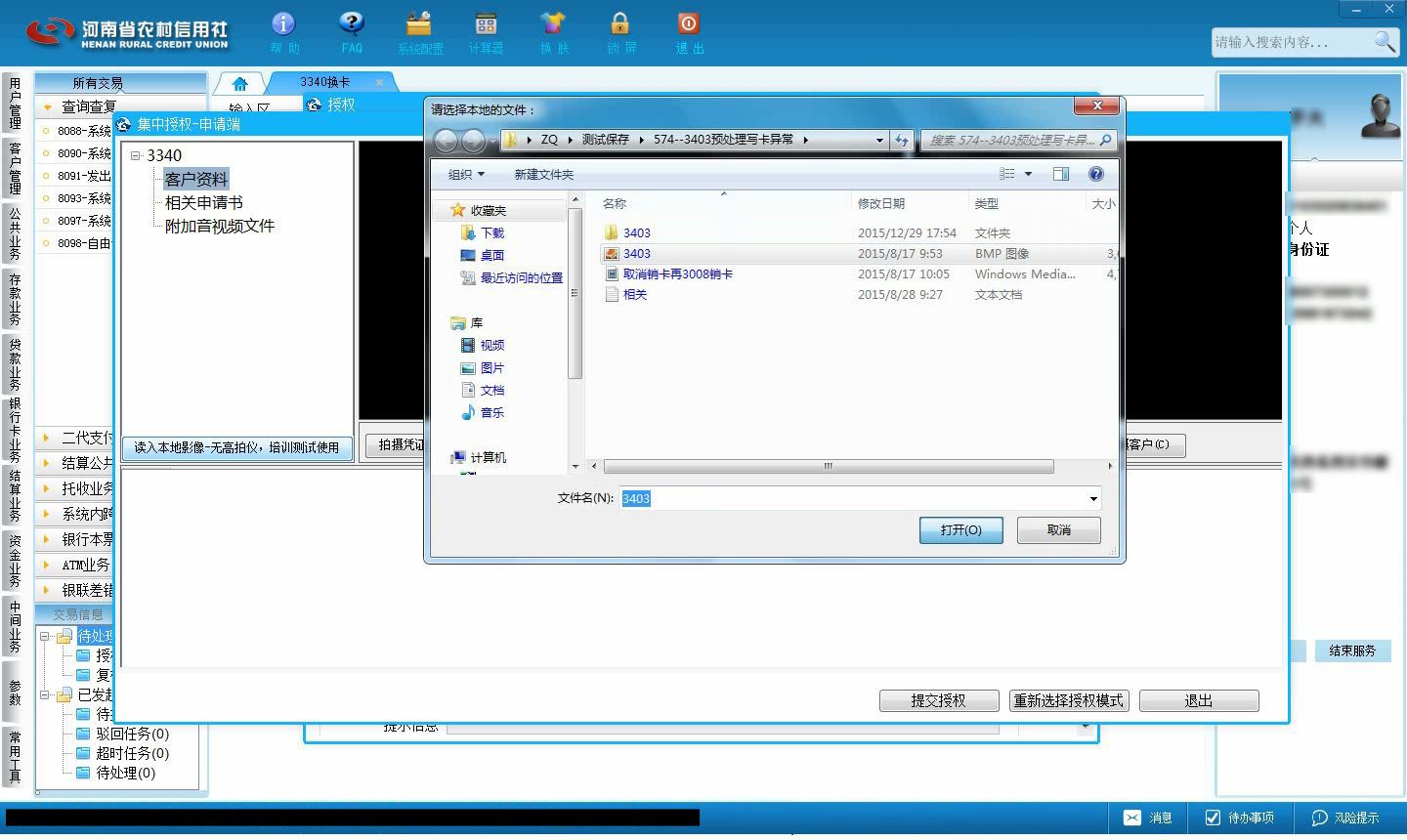Open the Music (音乐) library
This screenshot has width=1407, height=840.
tap(482, 412)
